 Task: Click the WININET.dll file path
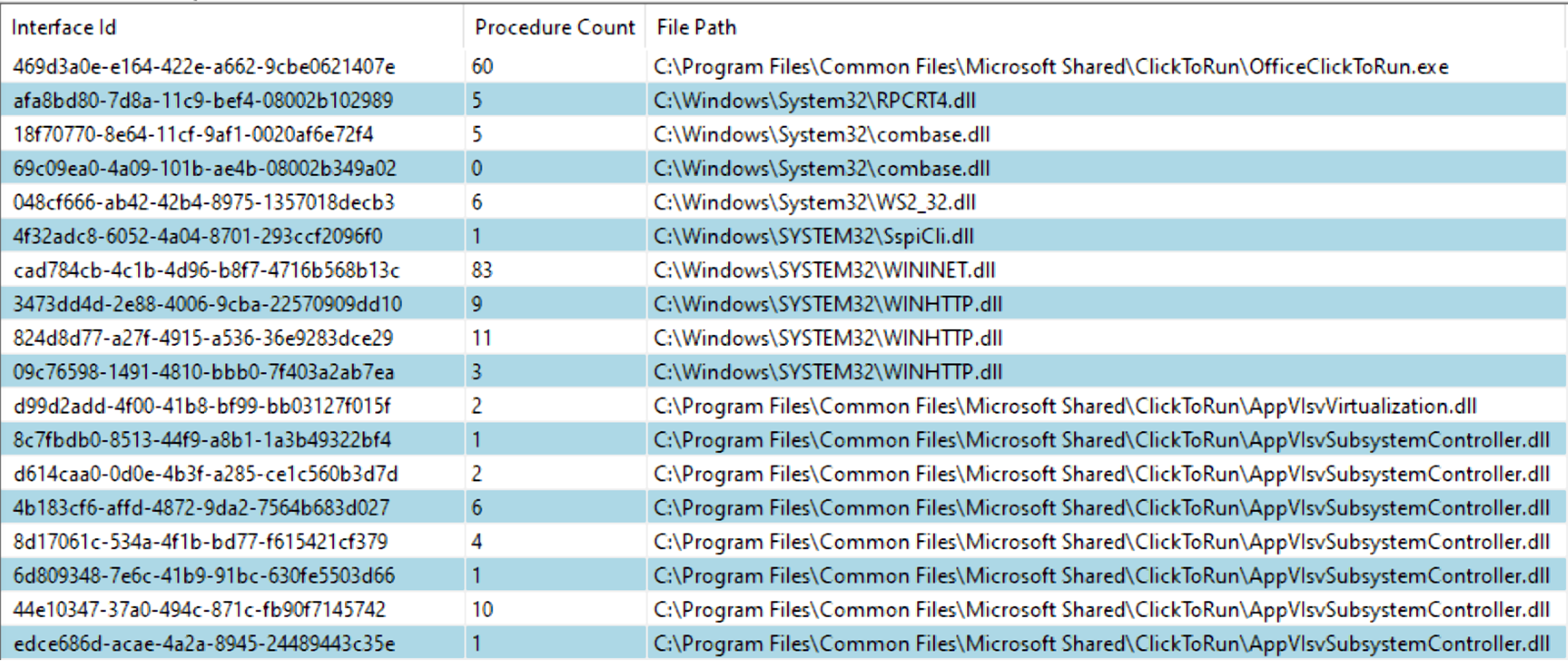pos(824,270)
